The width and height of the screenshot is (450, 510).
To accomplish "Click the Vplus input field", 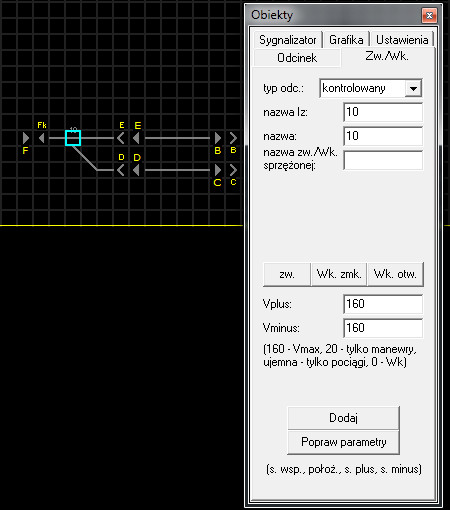I will 383,304.
